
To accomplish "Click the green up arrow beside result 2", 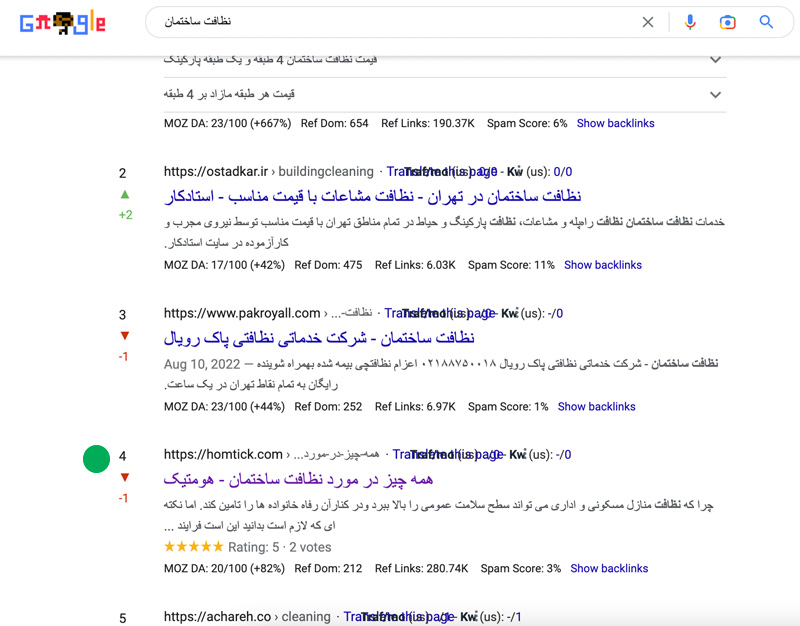I will tap(124, 194).
